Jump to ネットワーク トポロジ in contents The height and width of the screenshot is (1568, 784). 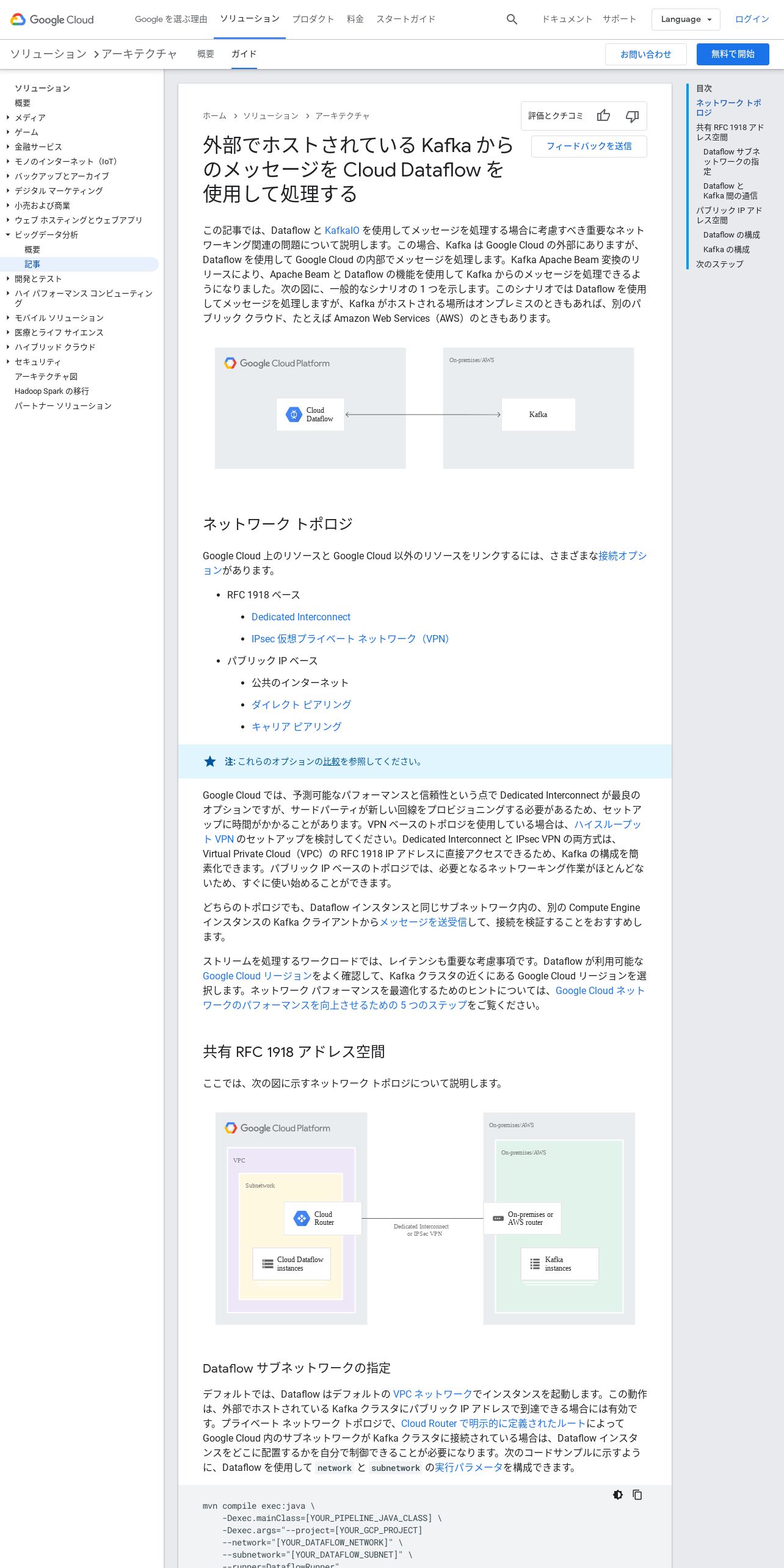[728, 108]
